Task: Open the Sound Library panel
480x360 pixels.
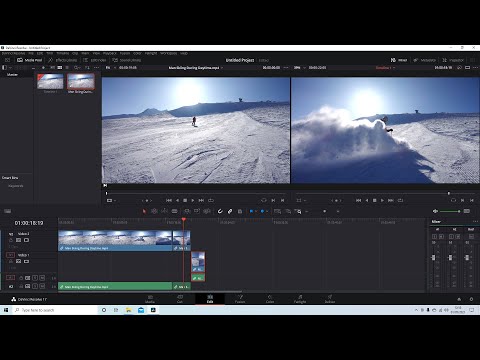Action: [x=127, y=60]
